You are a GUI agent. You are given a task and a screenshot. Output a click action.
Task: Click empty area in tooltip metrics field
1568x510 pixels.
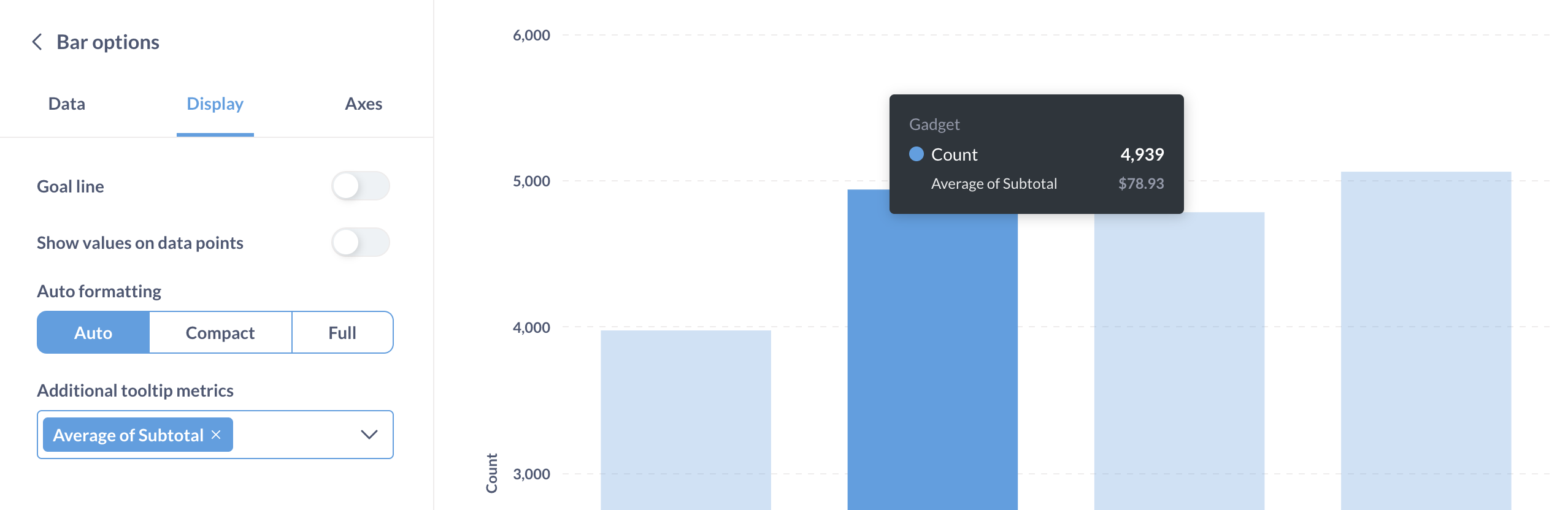tap(294, 435)
